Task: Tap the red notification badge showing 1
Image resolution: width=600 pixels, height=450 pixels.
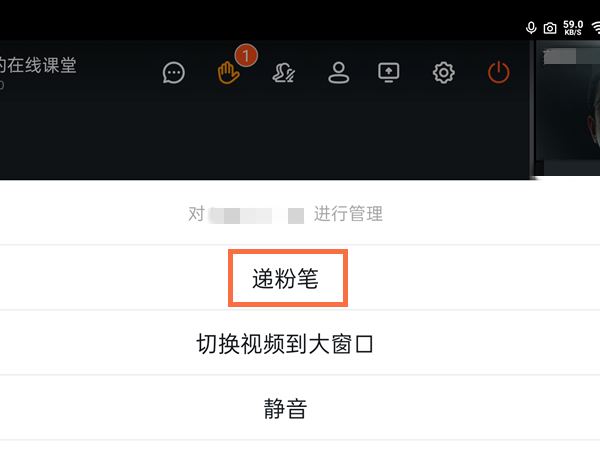Action: [246, 56]
